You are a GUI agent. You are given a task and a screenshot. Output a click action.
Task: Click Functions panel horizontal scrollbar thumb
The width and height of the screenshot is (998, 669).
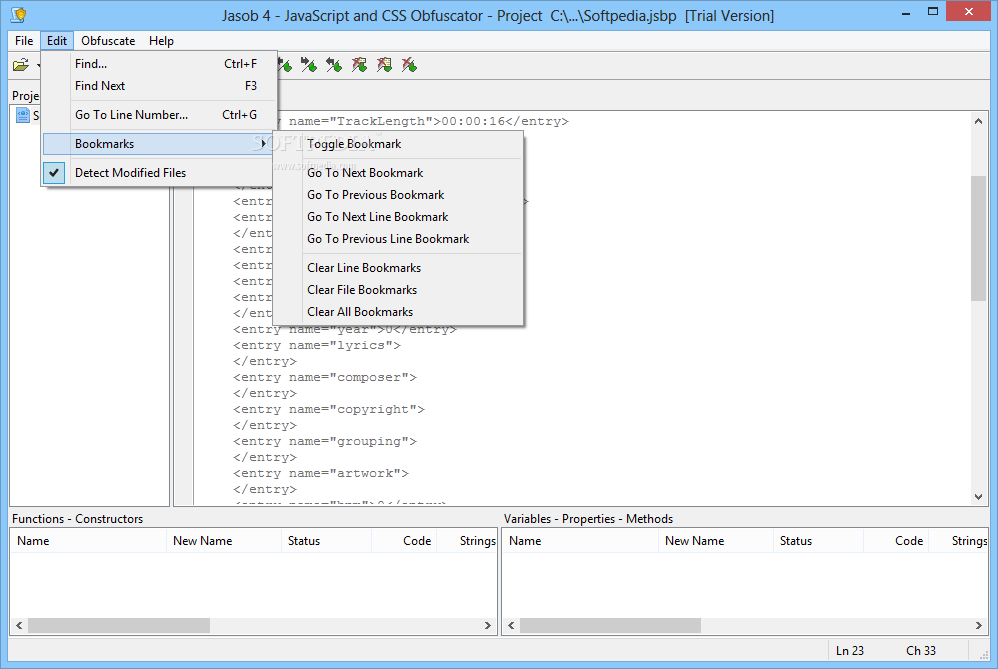point(119,626)
